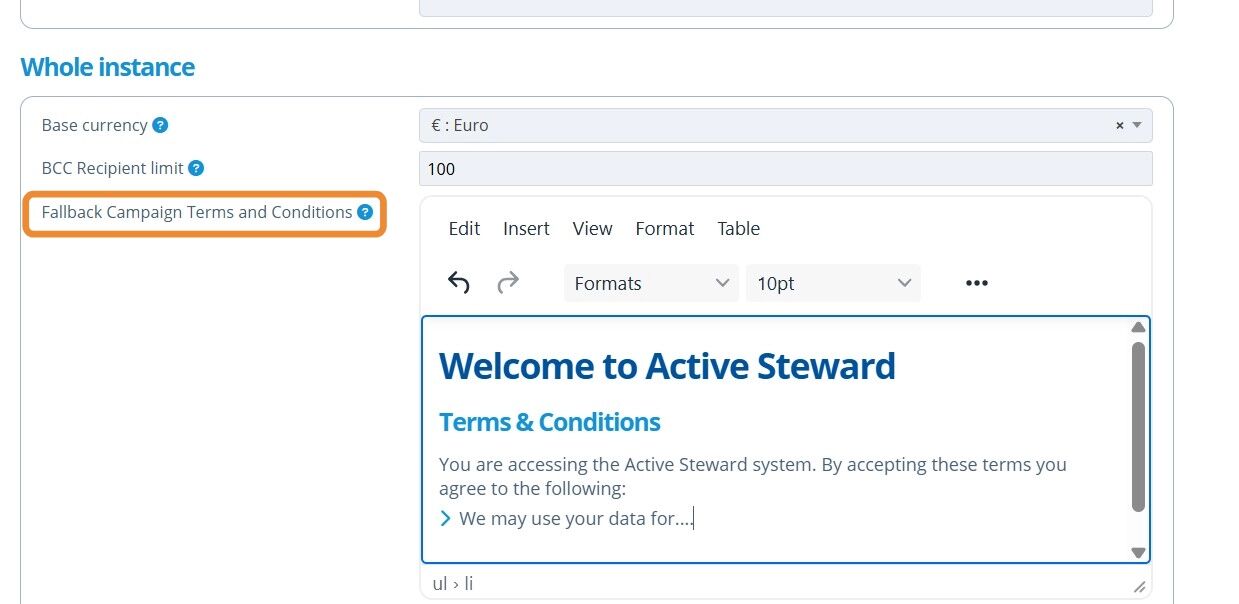Click the 'We may use your data for....' bullet

576,518
